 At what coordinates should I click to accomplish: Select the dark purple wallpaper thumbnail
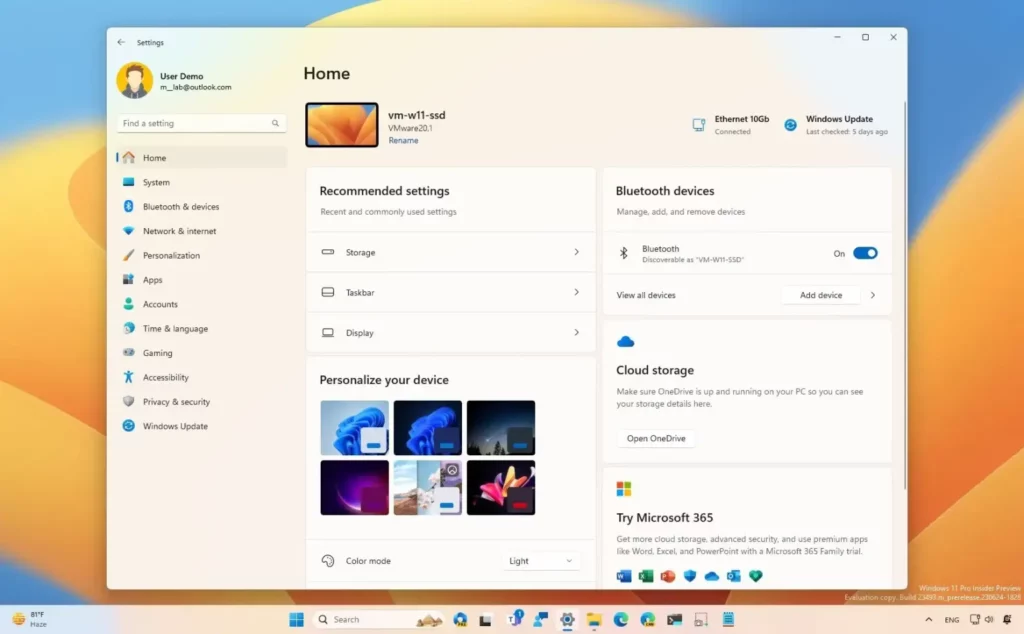click(354, 487)
